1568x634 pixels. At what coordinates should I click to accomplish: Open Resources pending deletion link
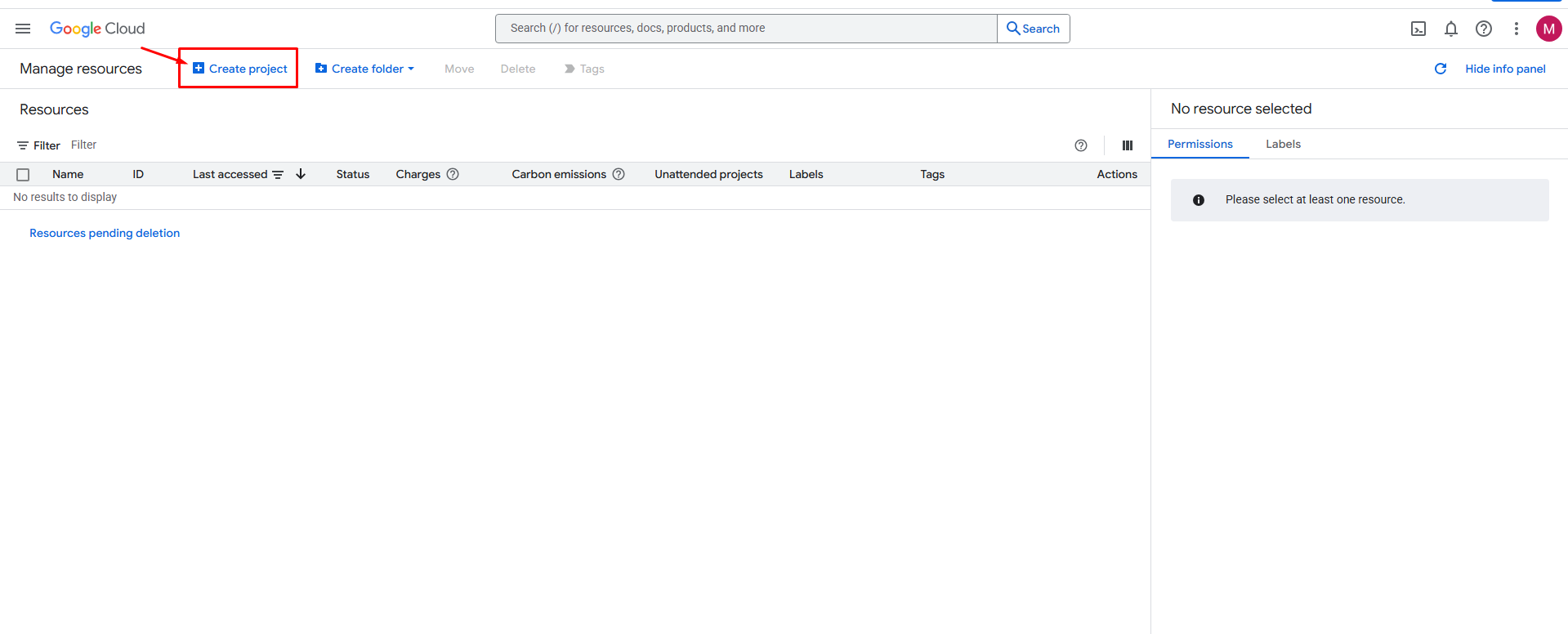click(x=105, y=233)
